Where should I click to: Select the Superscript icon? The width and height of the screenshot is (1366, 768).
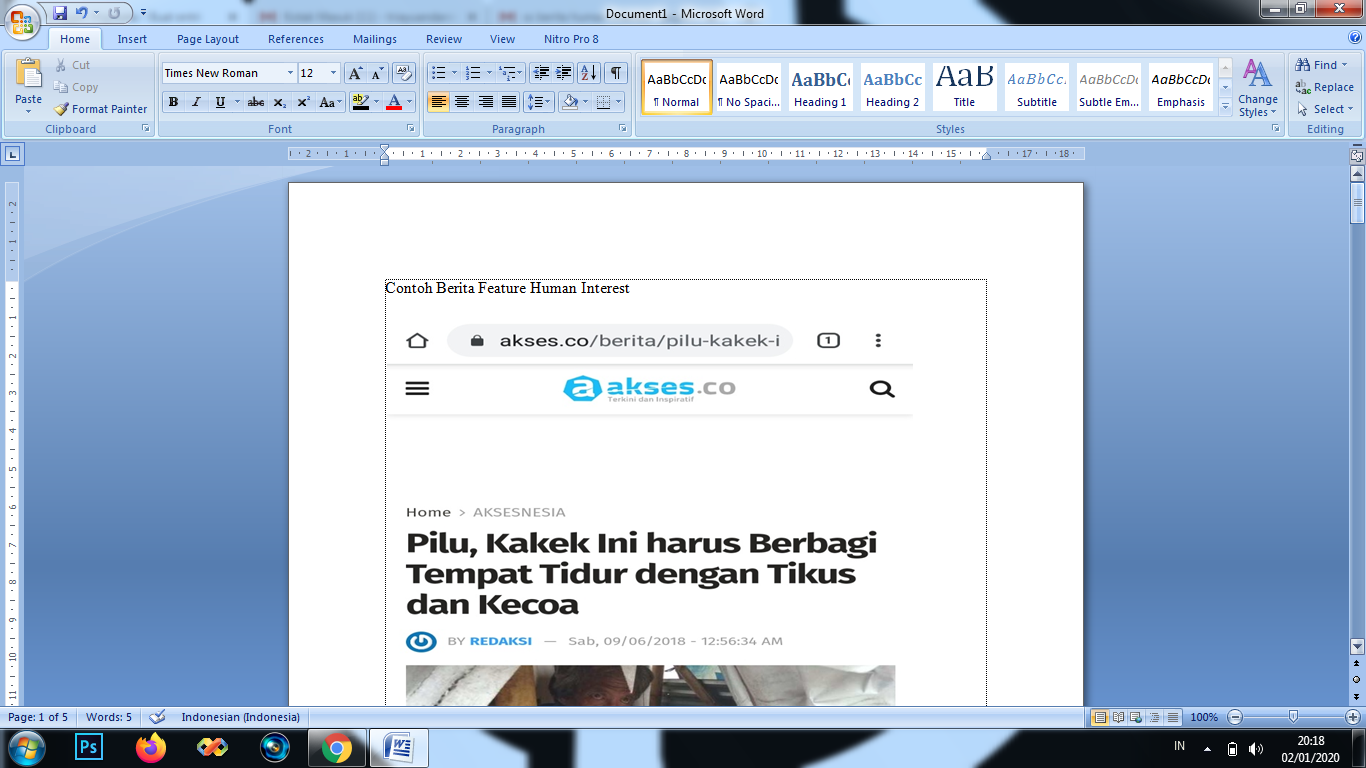[302, 102]
